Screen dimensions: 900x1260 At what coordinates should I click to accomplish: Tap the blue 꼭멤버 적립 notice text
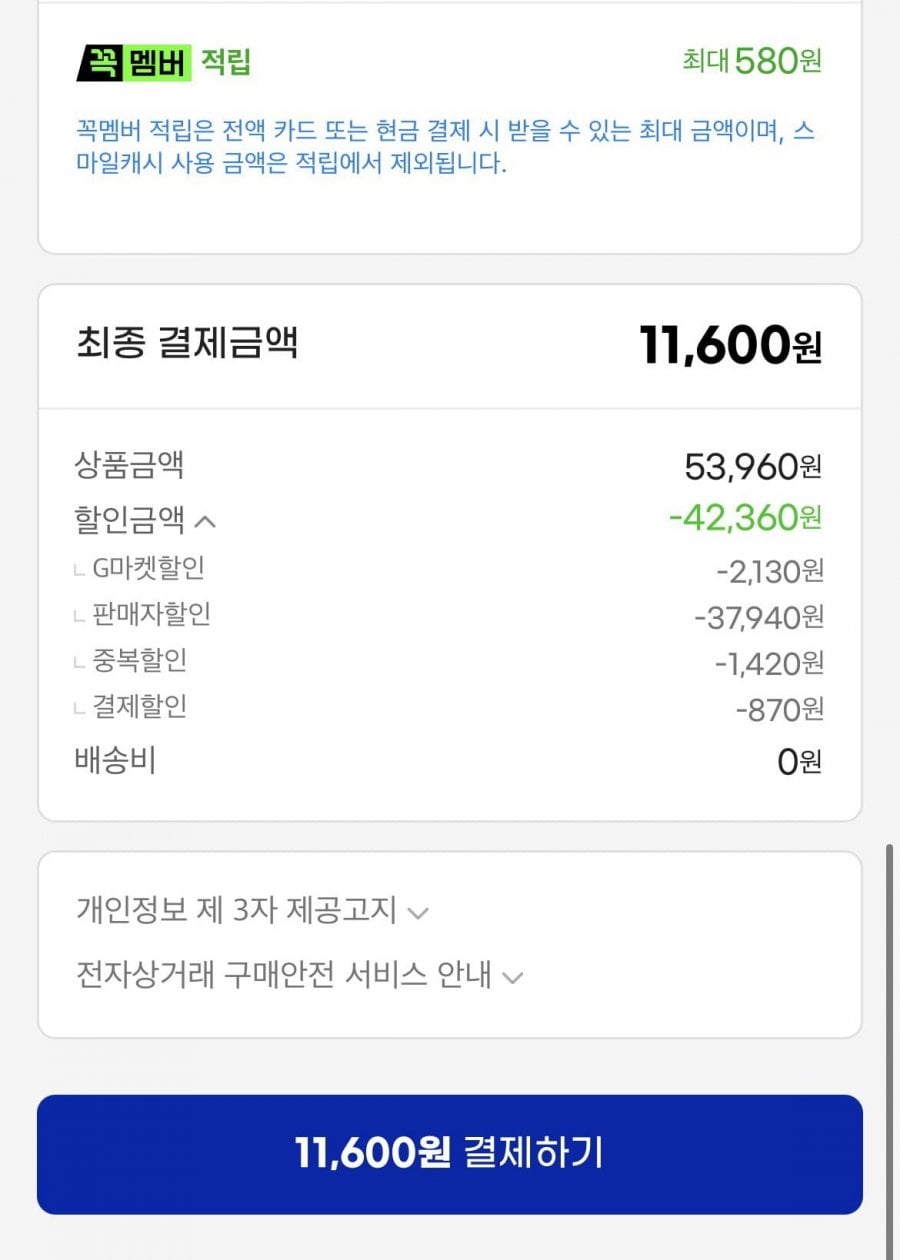click(x=446, y=147)
